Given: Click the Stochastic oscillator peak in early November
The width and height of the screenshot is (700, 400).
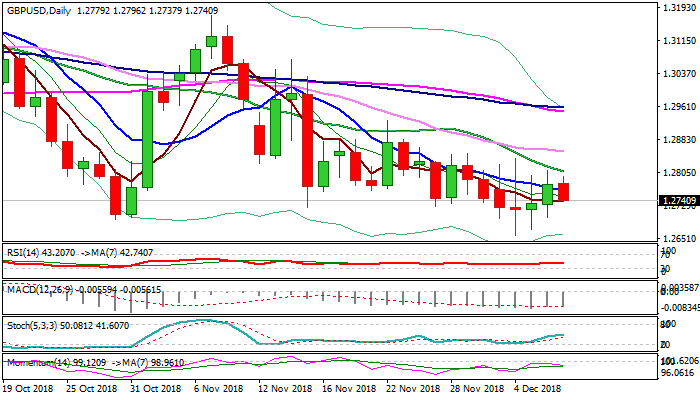Looking at the screenshot, I should (x=208, y=322).
